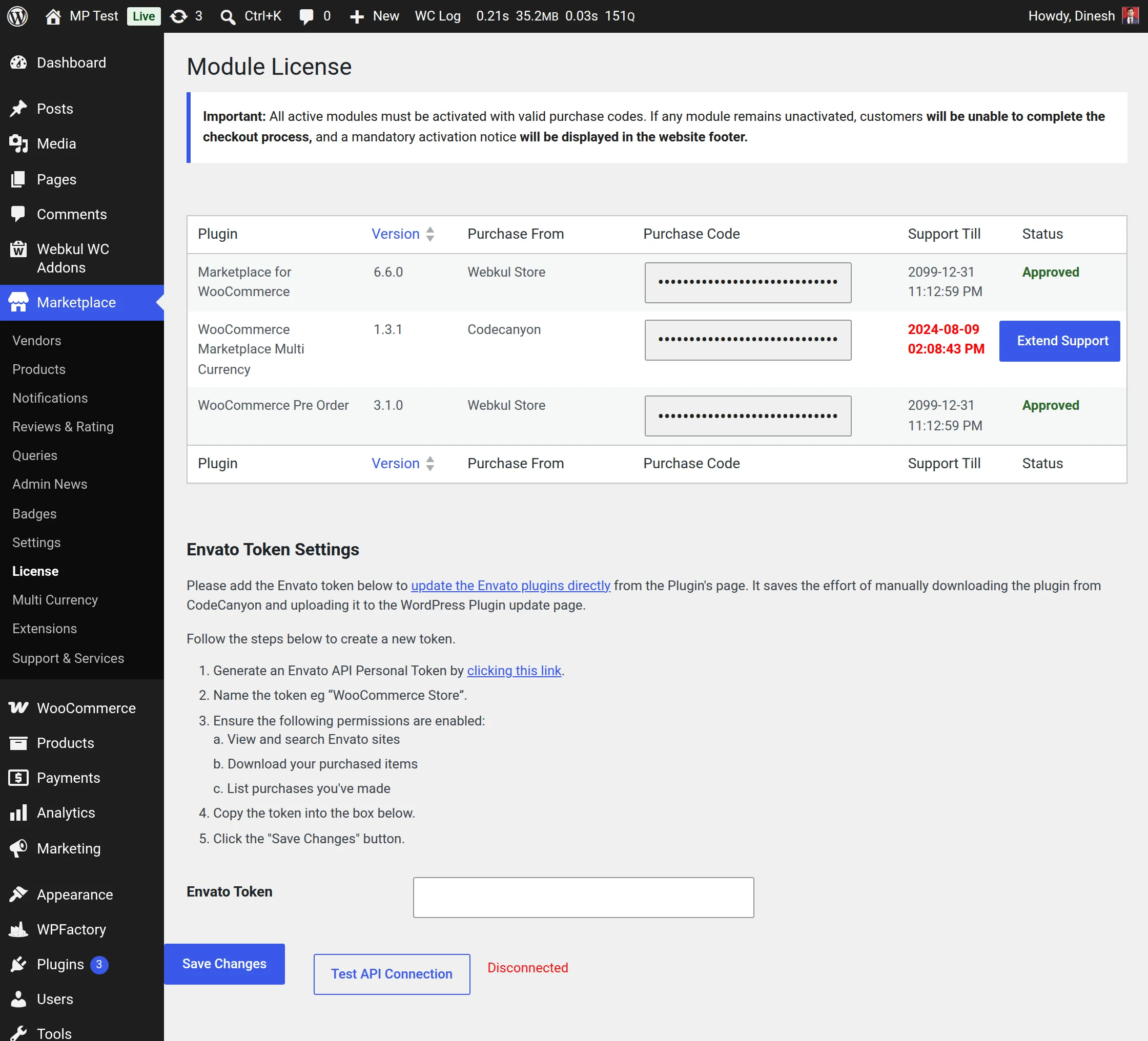Click the updates refresh icon
The width and height of the screenshot is (1148, 1041).
(179, 16)
